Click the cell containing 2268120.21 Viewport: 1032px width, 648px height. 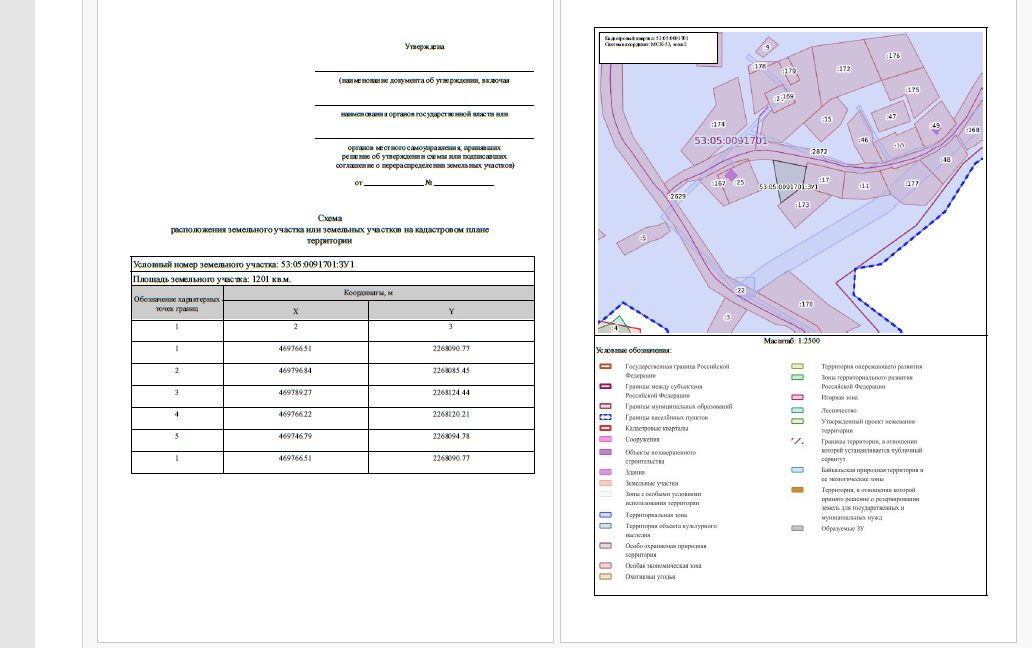tap(451, 418)
